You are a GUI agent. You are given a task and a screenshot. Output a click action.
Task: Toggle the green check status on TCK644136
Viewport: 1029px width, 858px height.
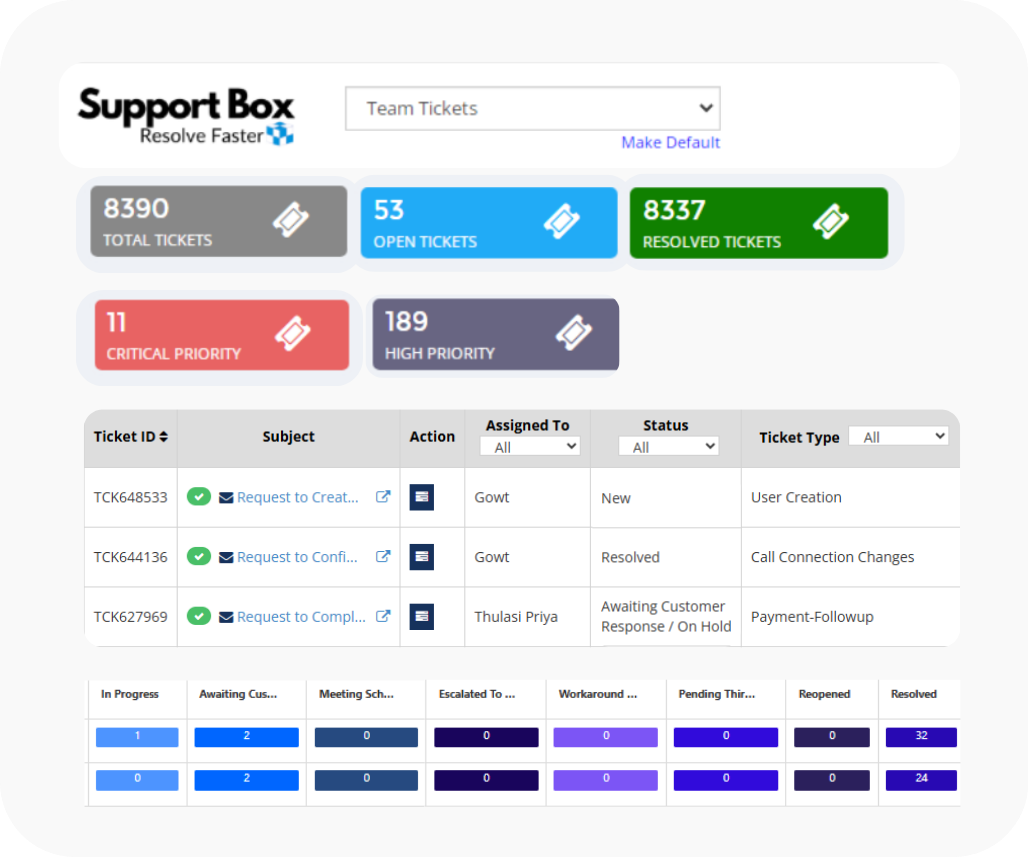pyautogui.click(x=199, y=557)
